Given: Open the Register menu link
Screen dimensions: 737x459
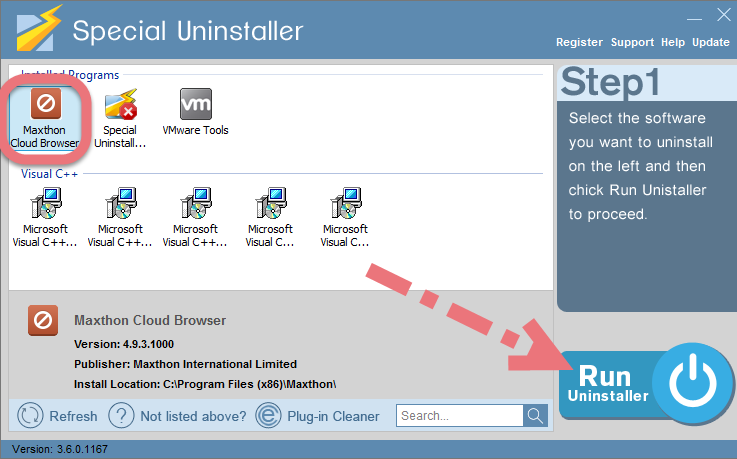Looking at the screenshot, I should pos(579,42).
